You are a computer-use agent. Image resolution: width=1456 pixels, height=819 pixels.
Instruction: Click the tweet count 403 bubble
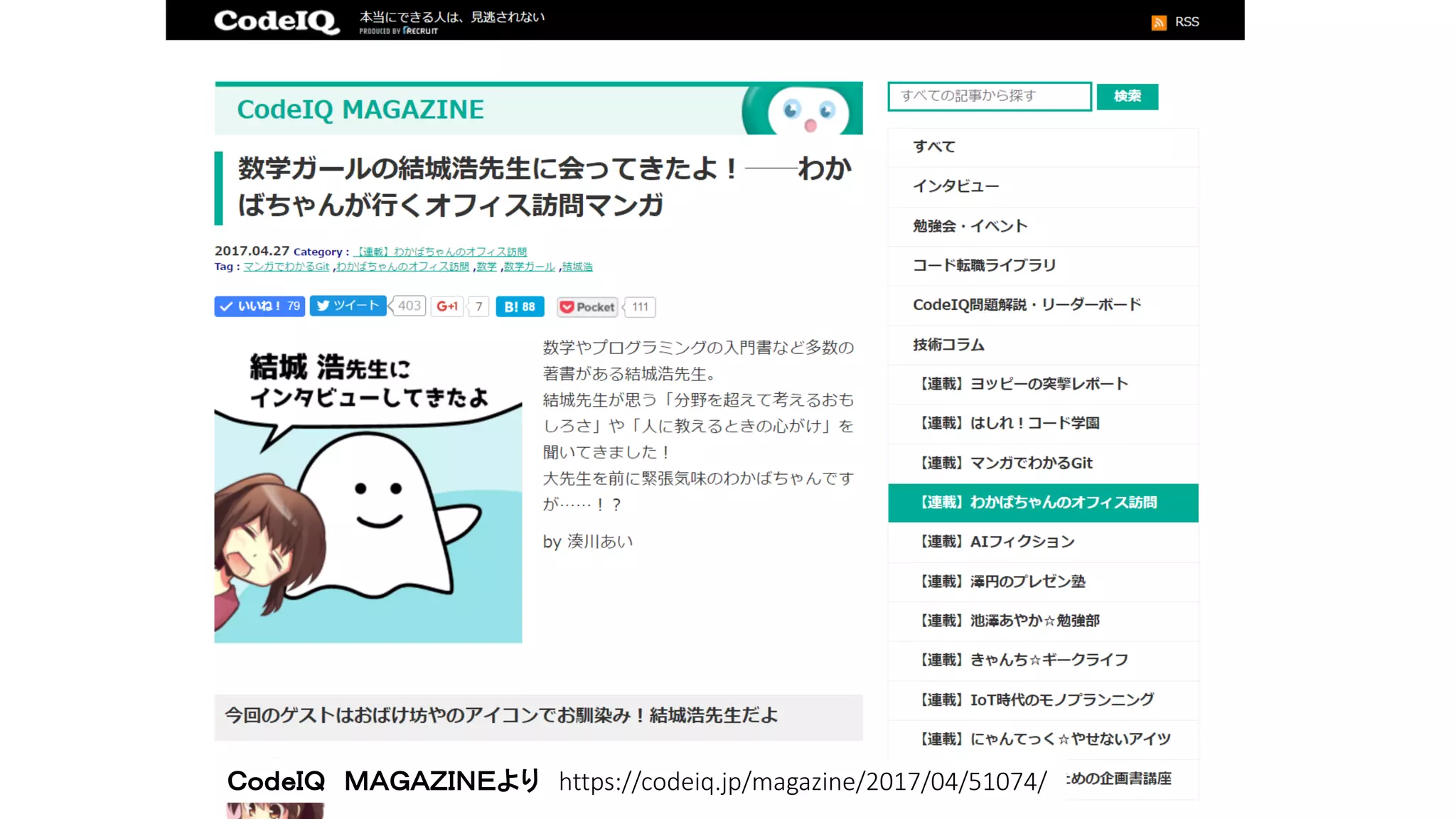409,306
